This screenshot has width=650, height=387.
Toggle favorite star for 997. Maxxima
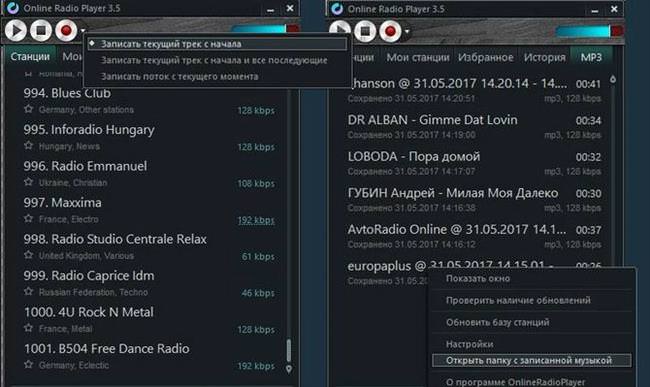[x=28, y=219]
